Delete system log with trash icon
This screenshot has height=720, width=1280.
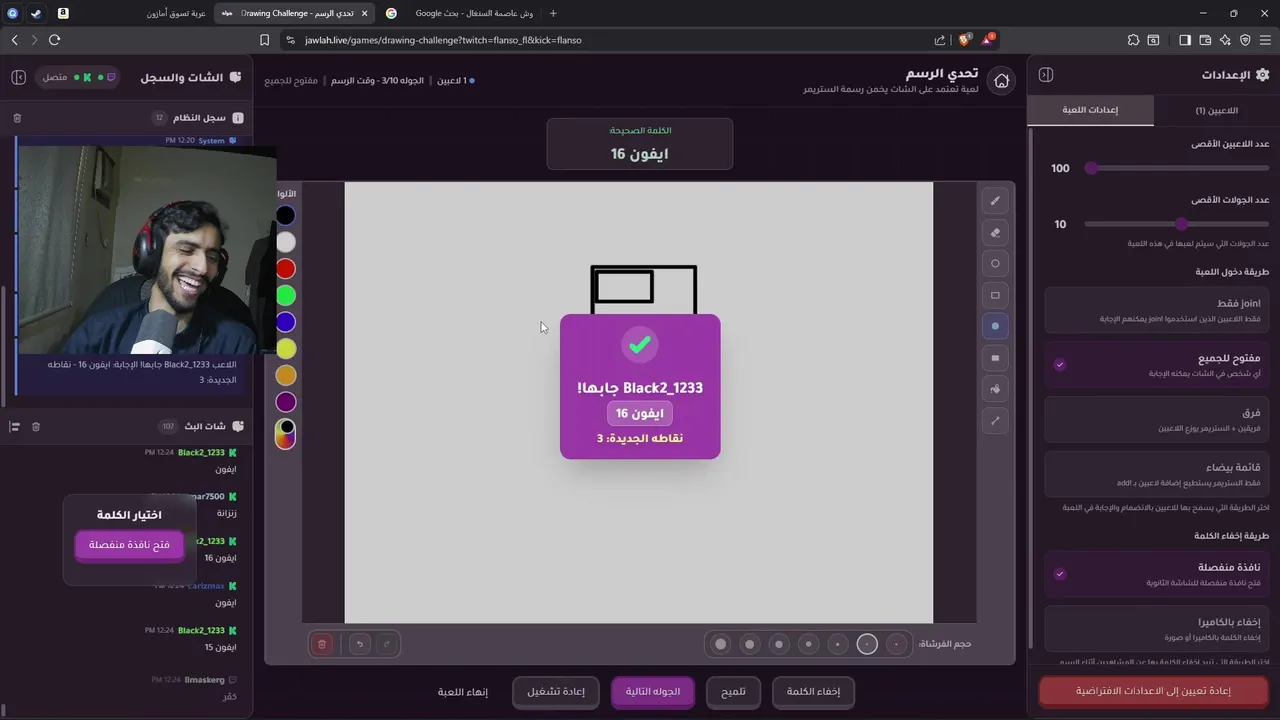pos(17,118)
